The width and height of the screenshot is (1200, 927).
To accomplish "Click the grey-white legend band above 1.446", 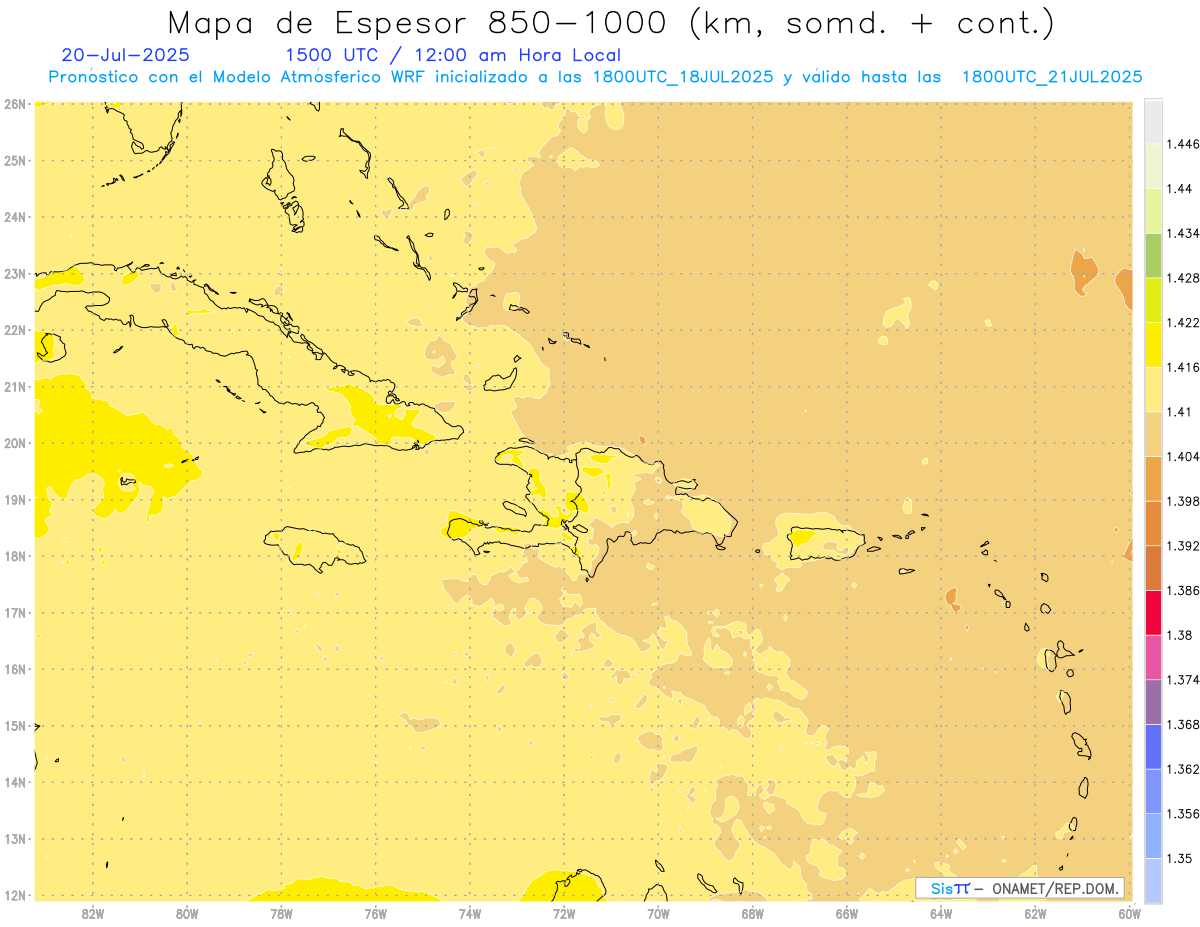I will 1153,122.
